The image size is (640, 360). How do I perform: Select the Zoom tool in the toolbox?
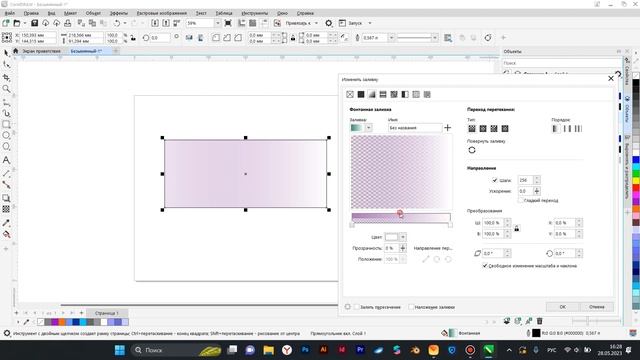(6, 89)
